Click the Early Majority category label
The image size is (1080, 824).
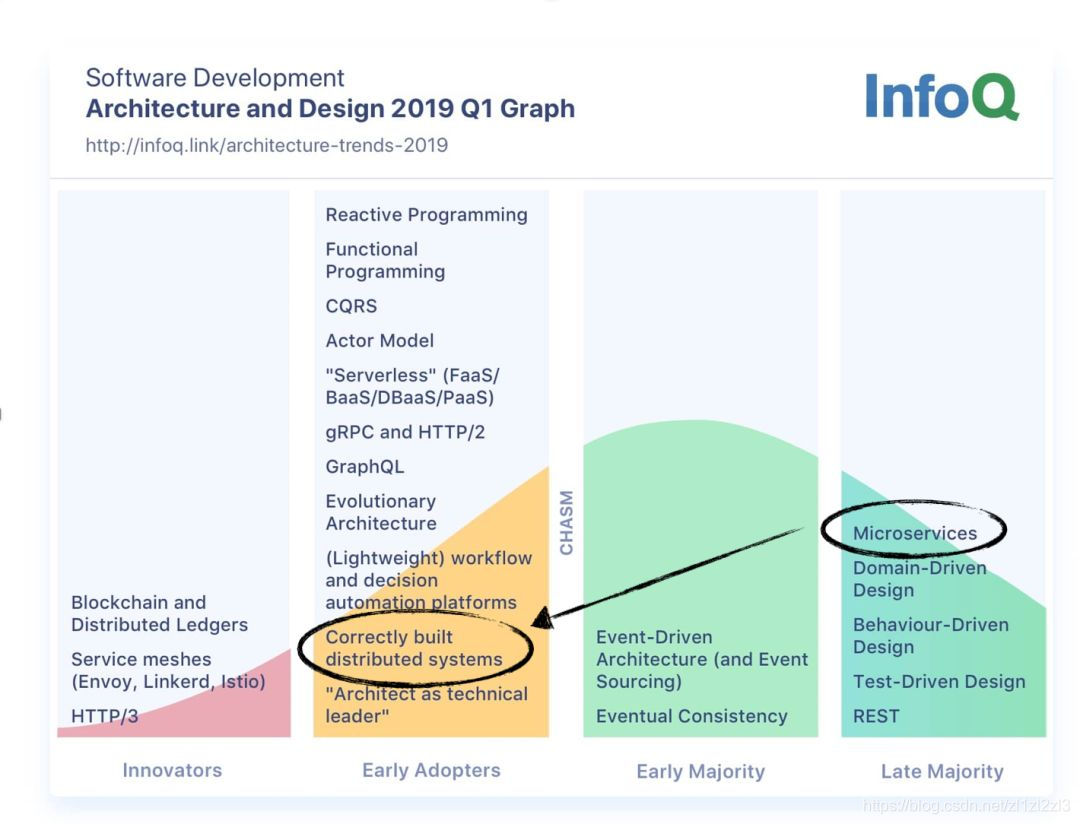[700, 771]
